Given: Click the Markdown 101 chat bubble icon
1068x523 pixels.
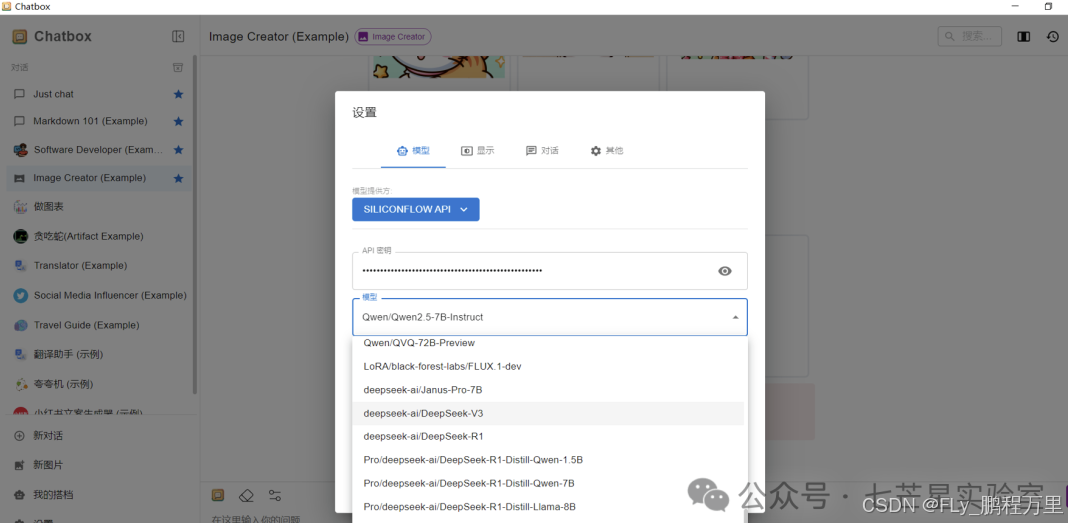Looking at the screenshot, I should tap(20, 121).
